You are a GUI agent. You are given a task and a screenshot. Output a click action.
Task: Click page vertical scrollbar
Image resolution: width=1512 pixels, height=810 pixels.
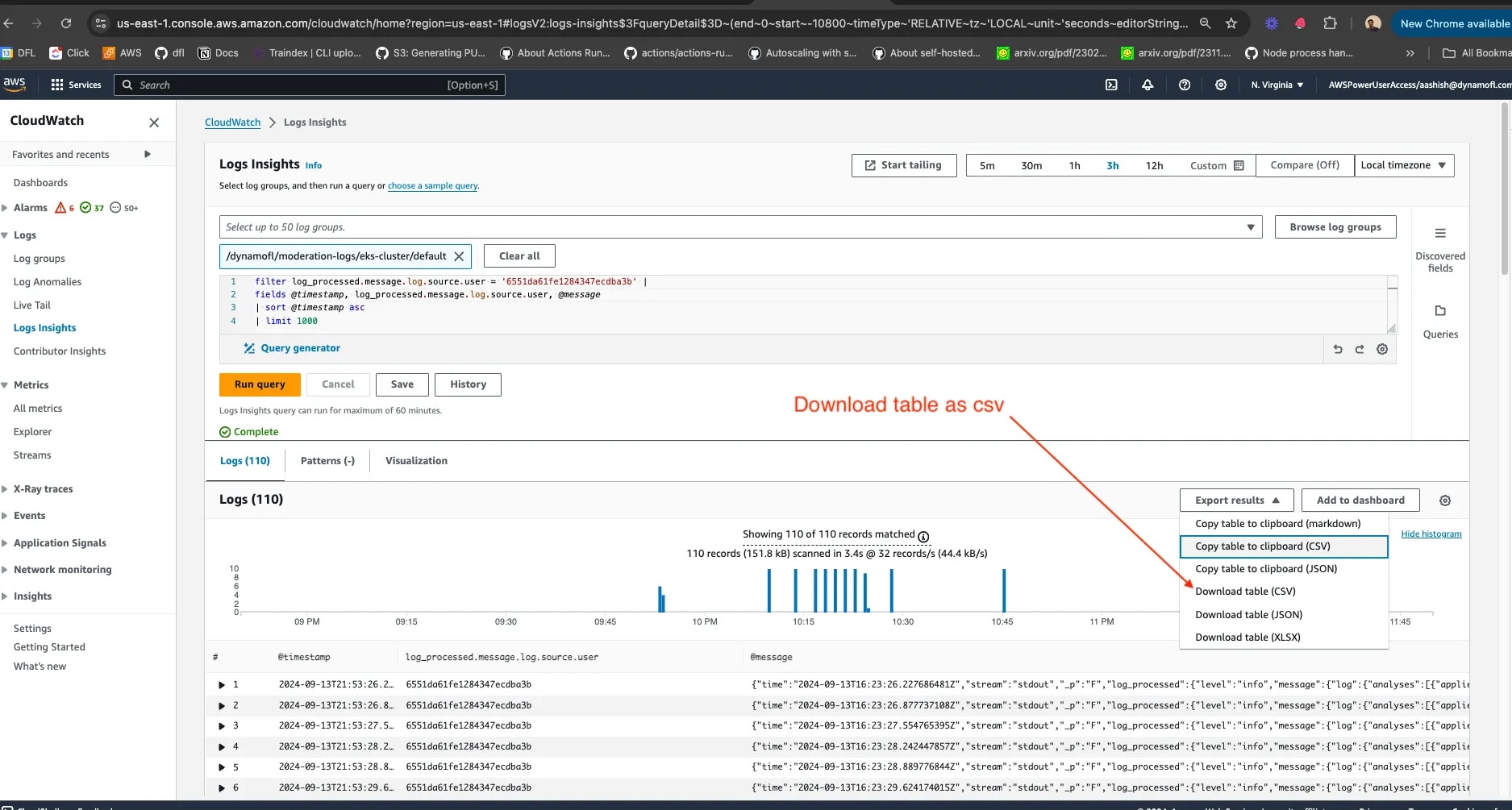tap(1505, 189)
